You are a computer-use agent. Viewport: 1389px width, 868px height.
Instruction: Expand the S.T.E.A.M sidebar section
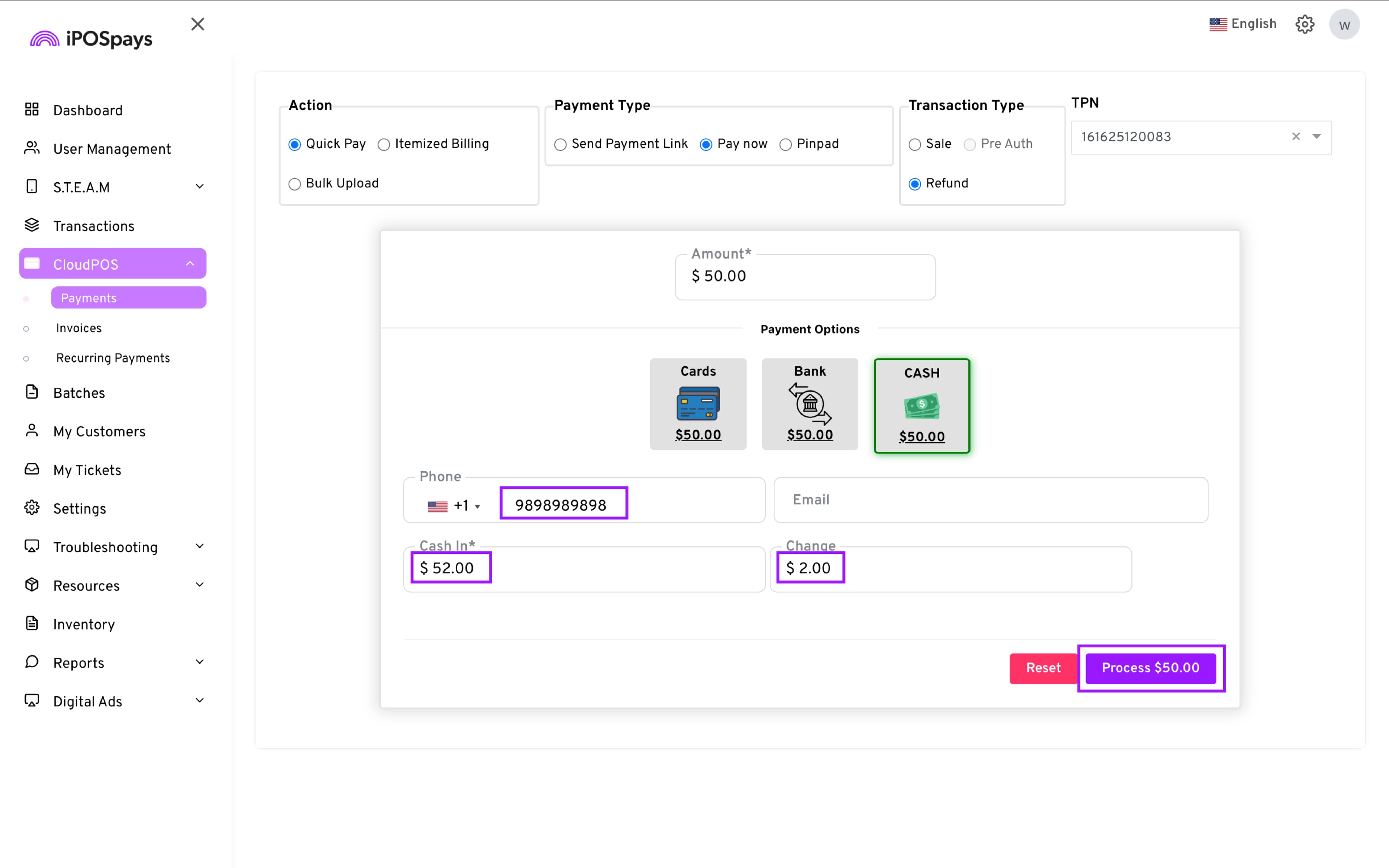pos(199,187)
